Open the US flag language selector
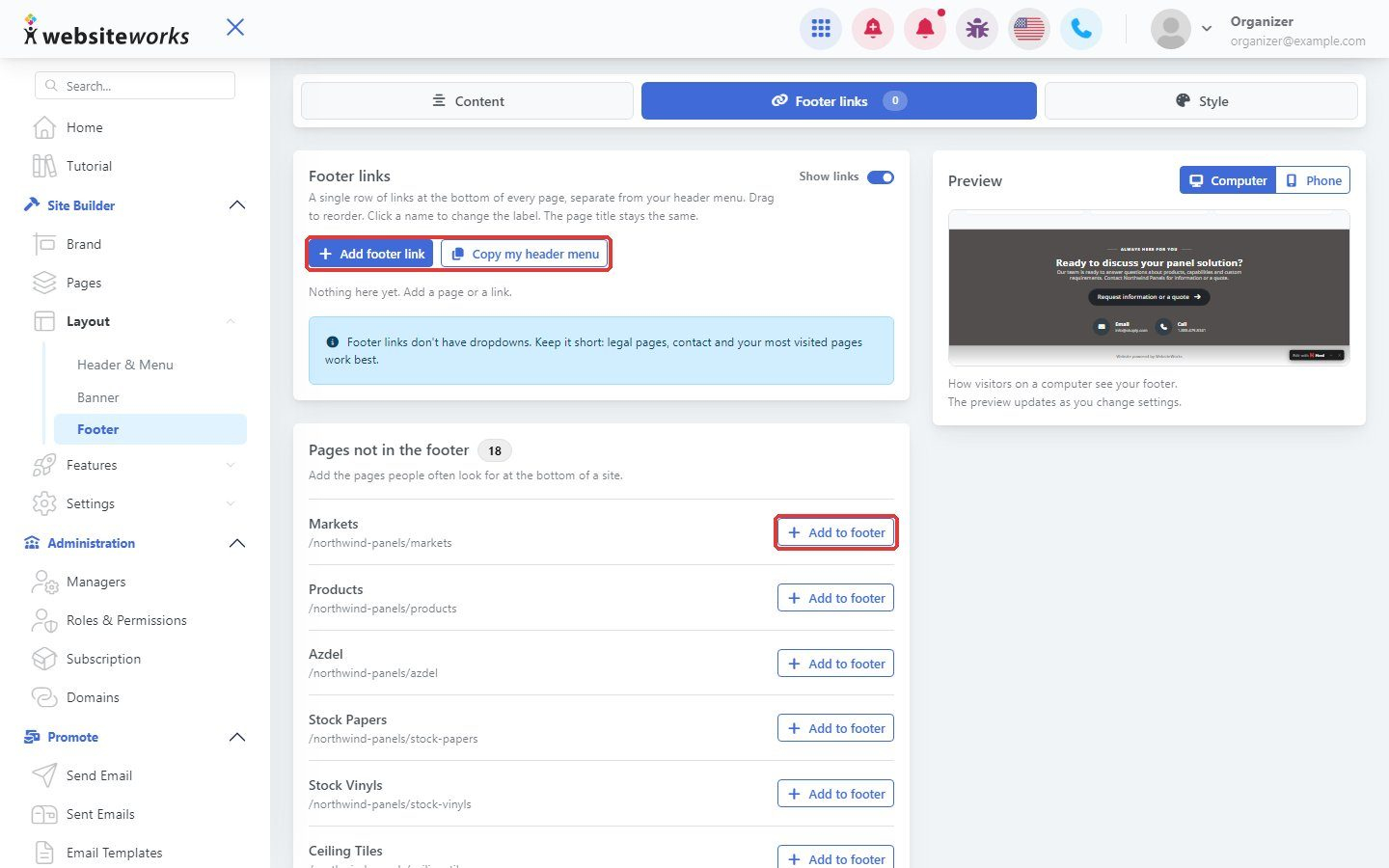The image size is (1389, 868). coord(1029,29)
